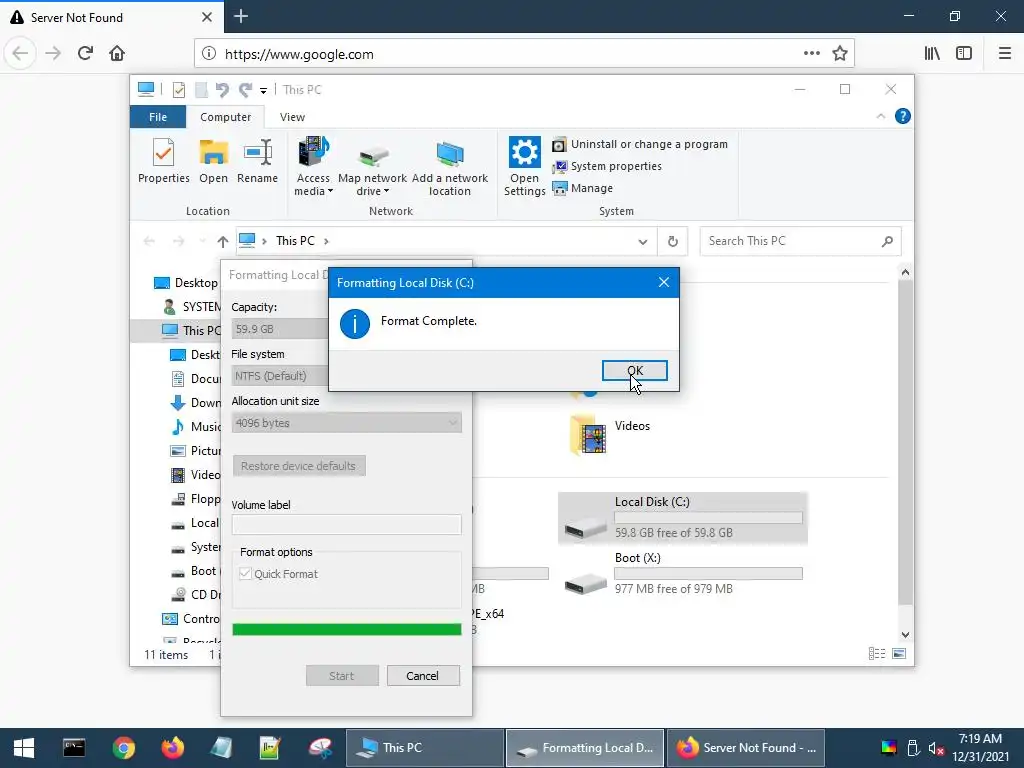Select Music in the navigation pane
1024x768 pixels.
pos(196,427)
